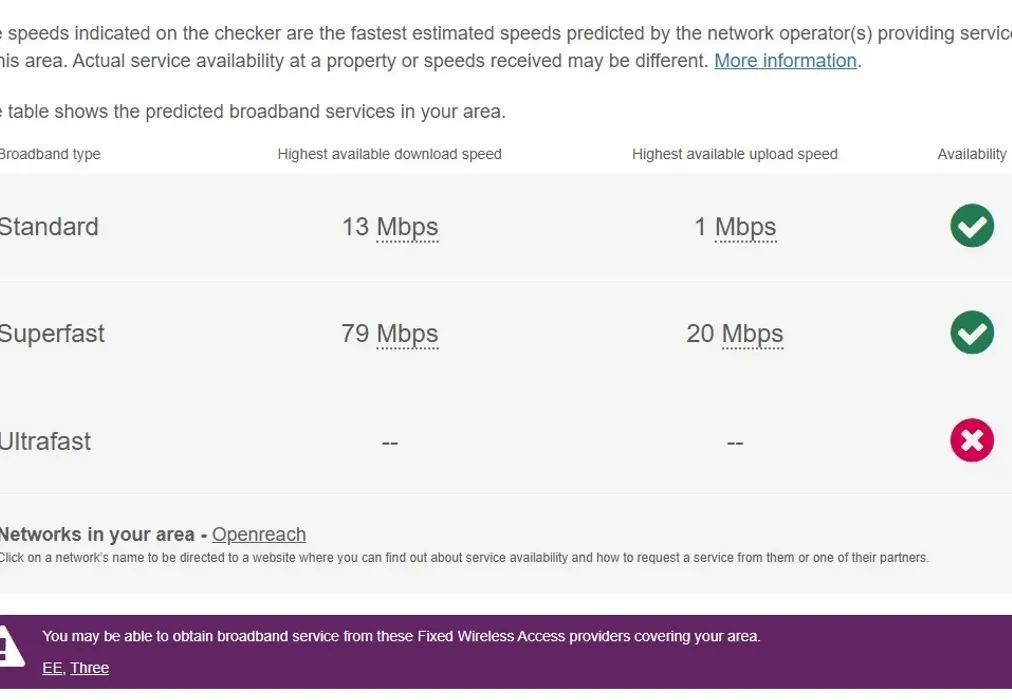Screen dimensions: 1012x700
Task: Click the Standard broadband type label
Action: 49,227
